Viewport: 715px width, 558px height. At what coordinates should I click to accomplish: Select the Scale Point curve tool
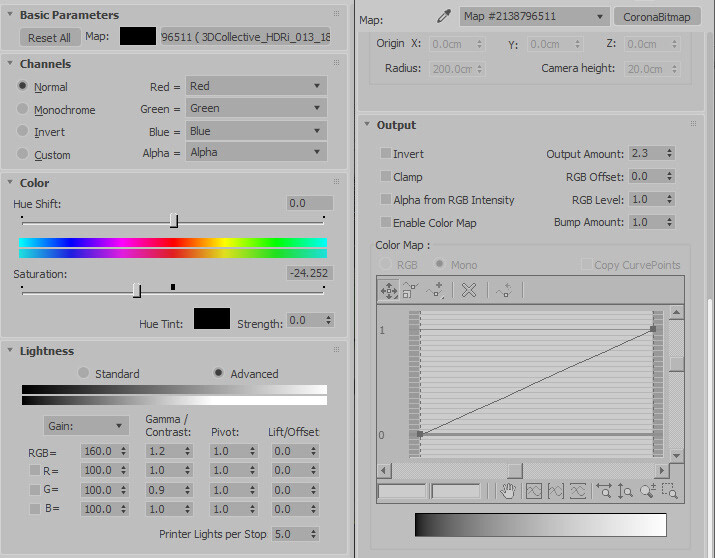[410, 290]
